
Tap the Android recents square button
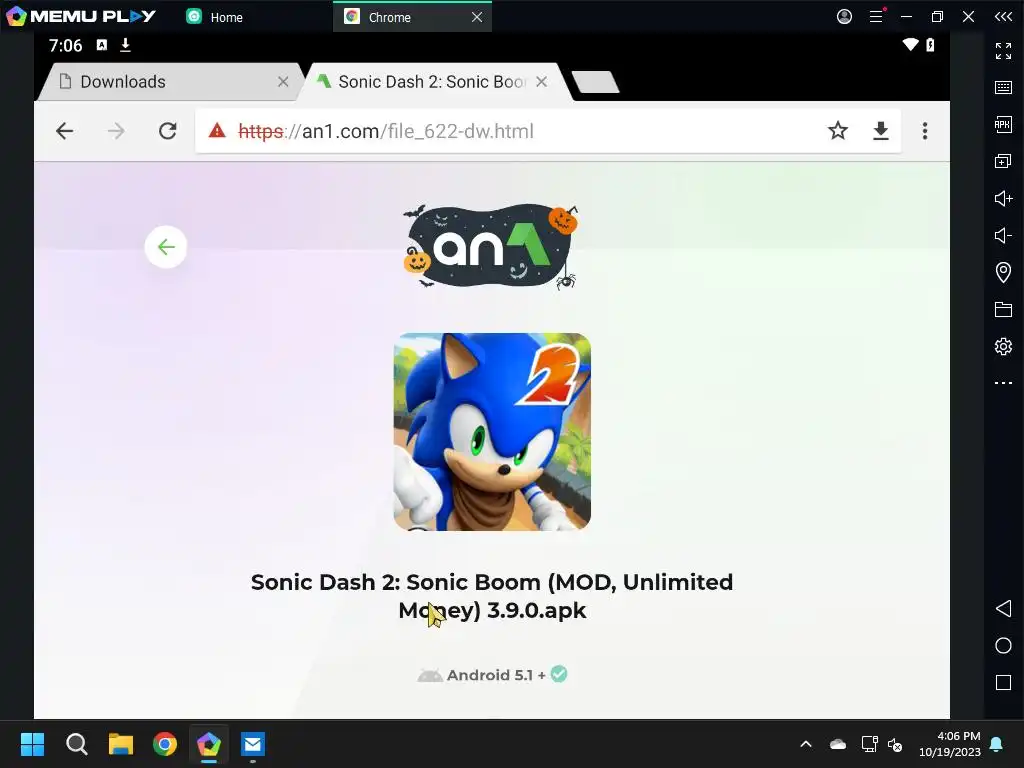pos(1003,682)
